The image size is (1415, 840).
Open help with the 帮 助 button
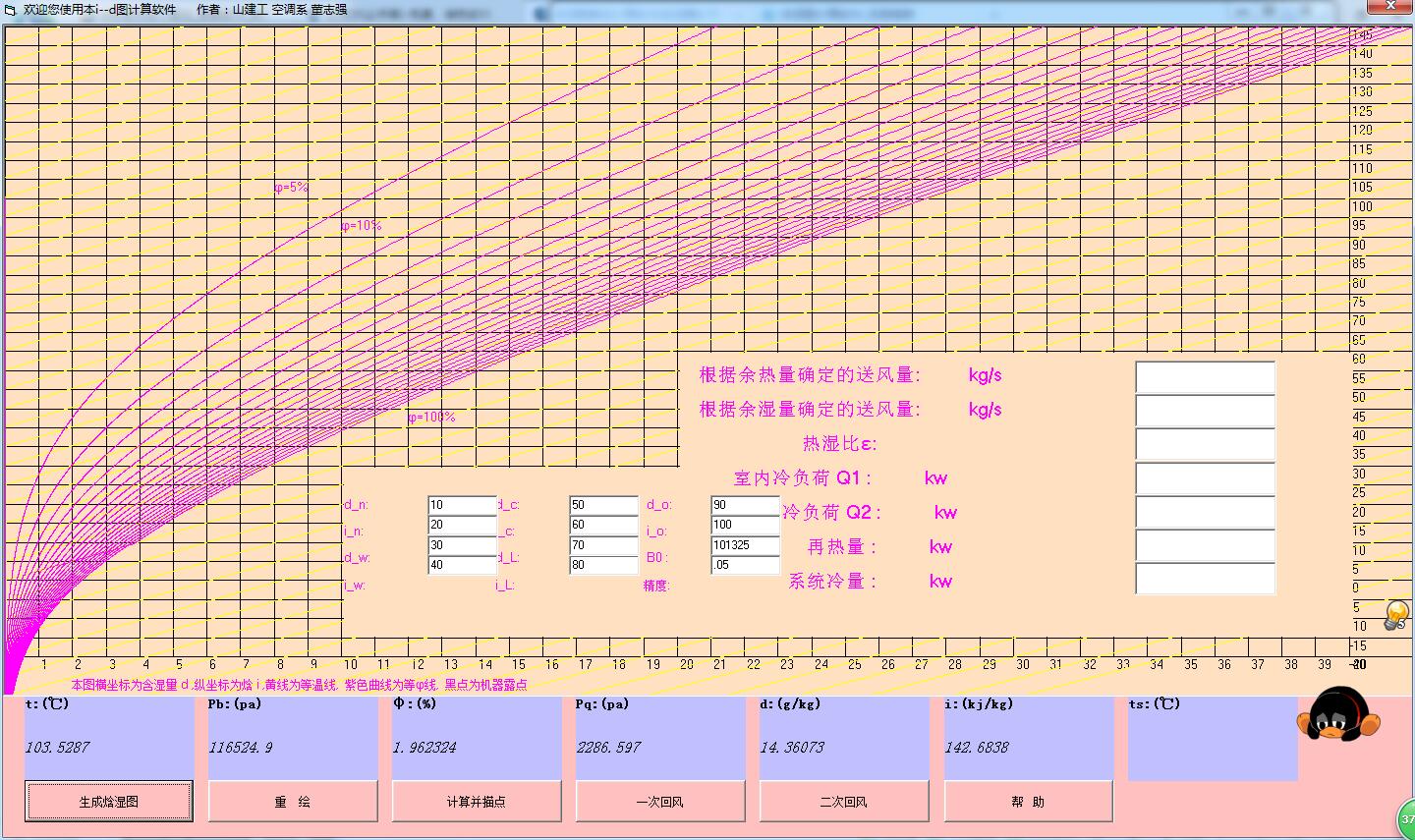pyautogui.click(x=1028, y=802)
